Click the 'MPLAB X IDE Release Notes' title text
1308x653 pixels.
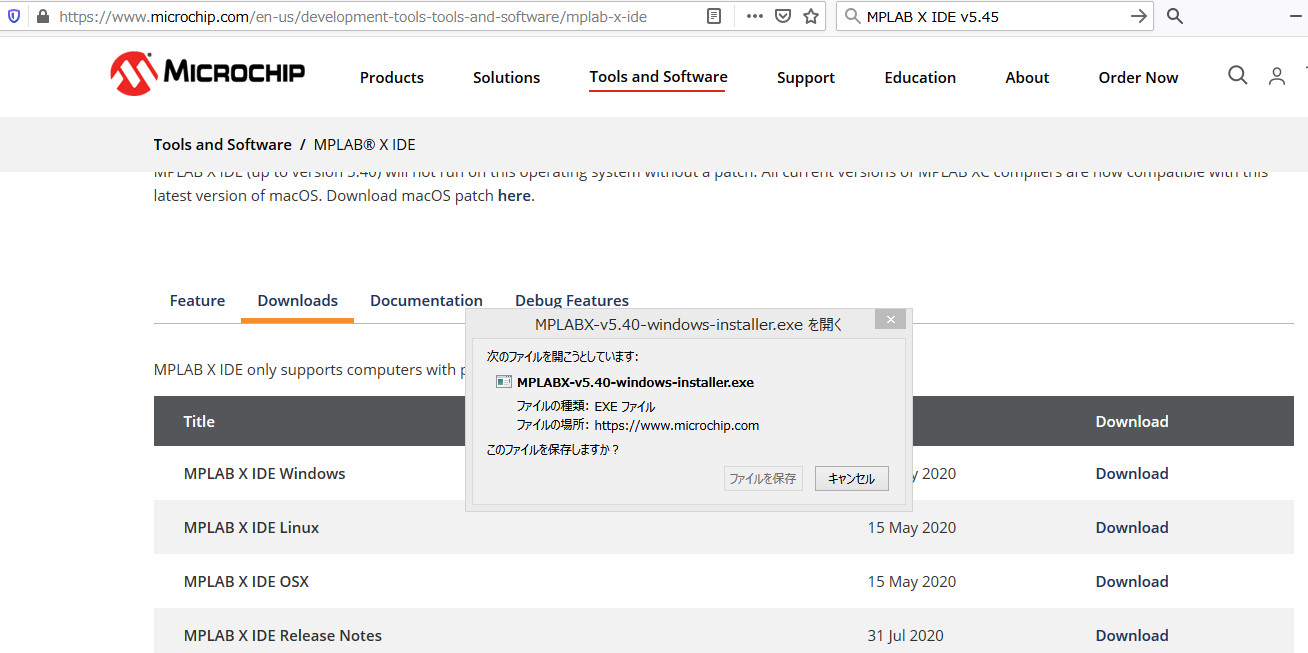(x=283, y=635)
